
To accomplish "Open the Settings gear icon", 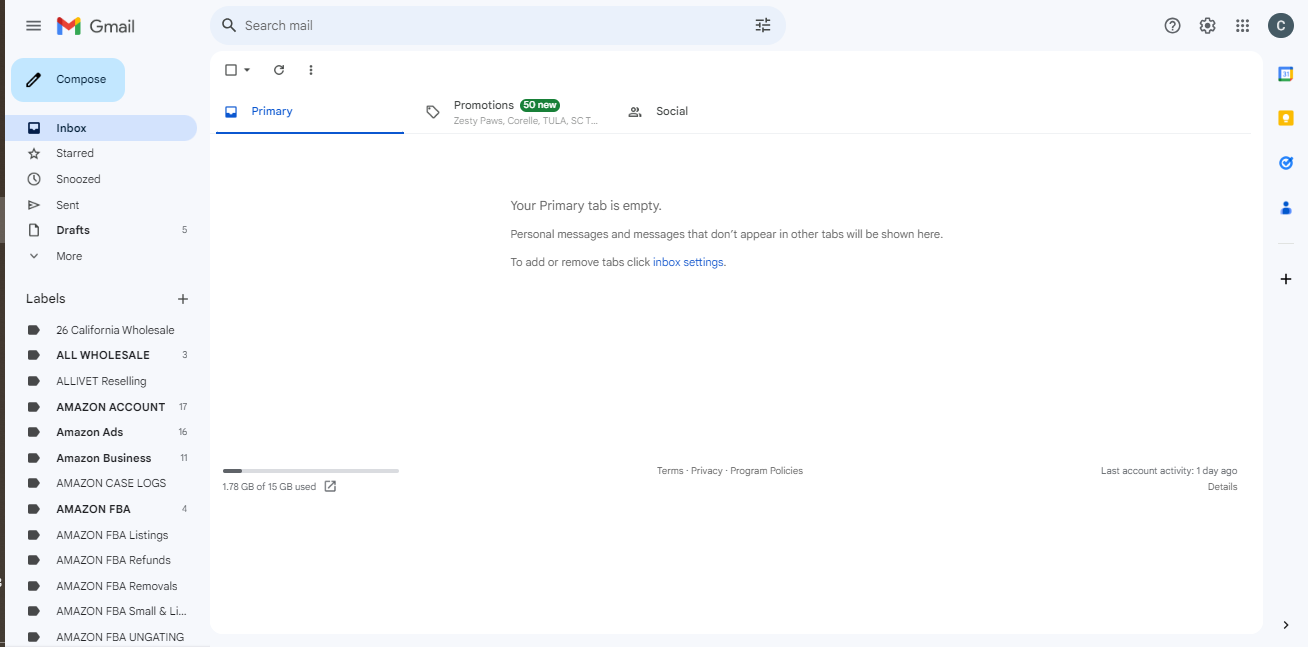I will tap(1208, 26).
